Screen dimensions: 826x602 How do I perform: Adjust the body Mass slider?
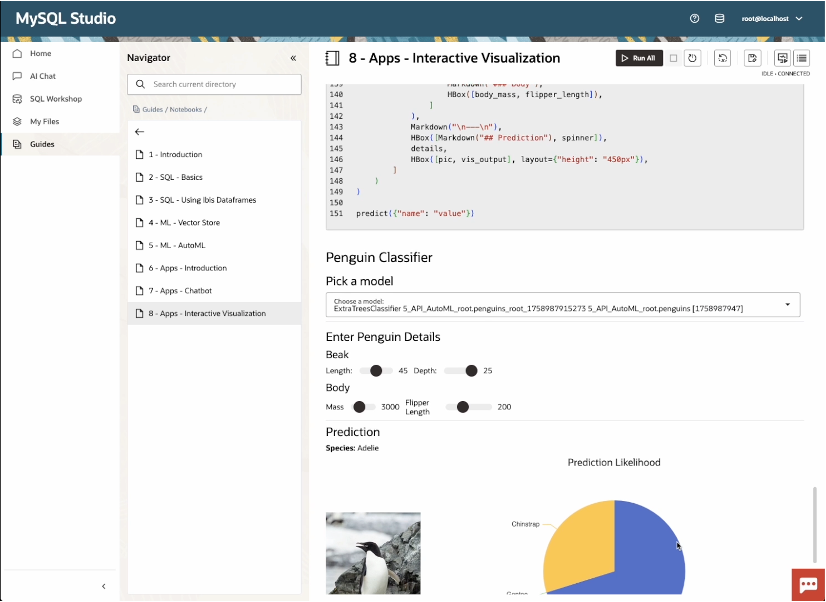(x=361, y=407)
